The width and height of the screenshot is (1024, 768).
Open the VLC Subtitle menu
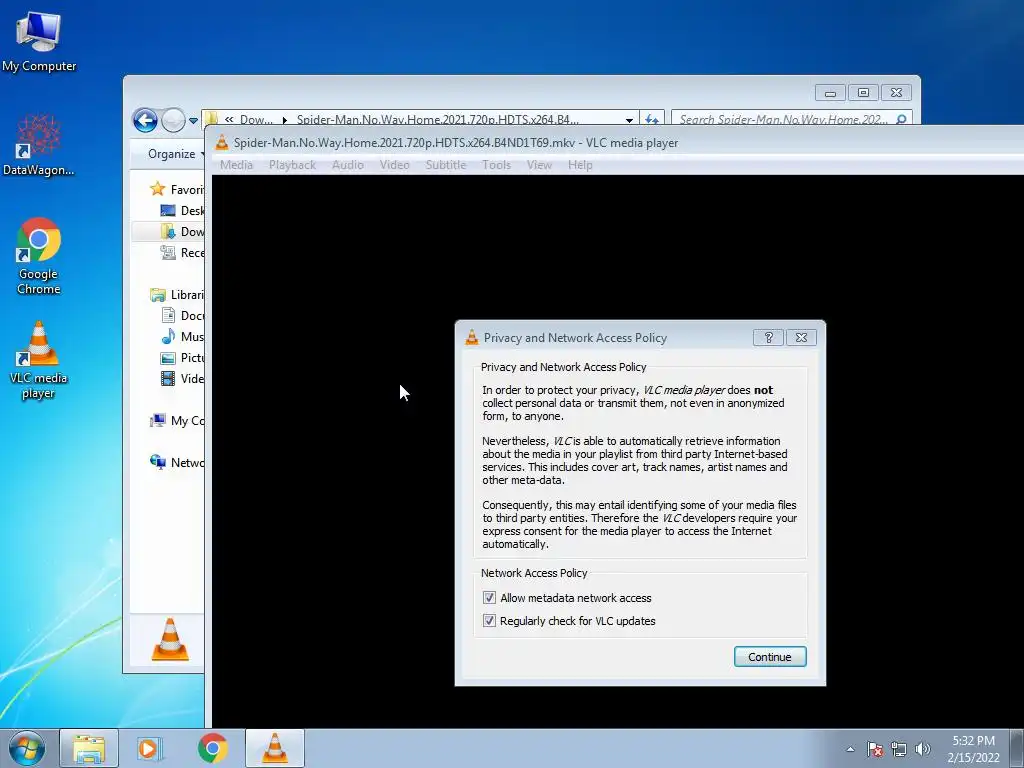[446, 165]
